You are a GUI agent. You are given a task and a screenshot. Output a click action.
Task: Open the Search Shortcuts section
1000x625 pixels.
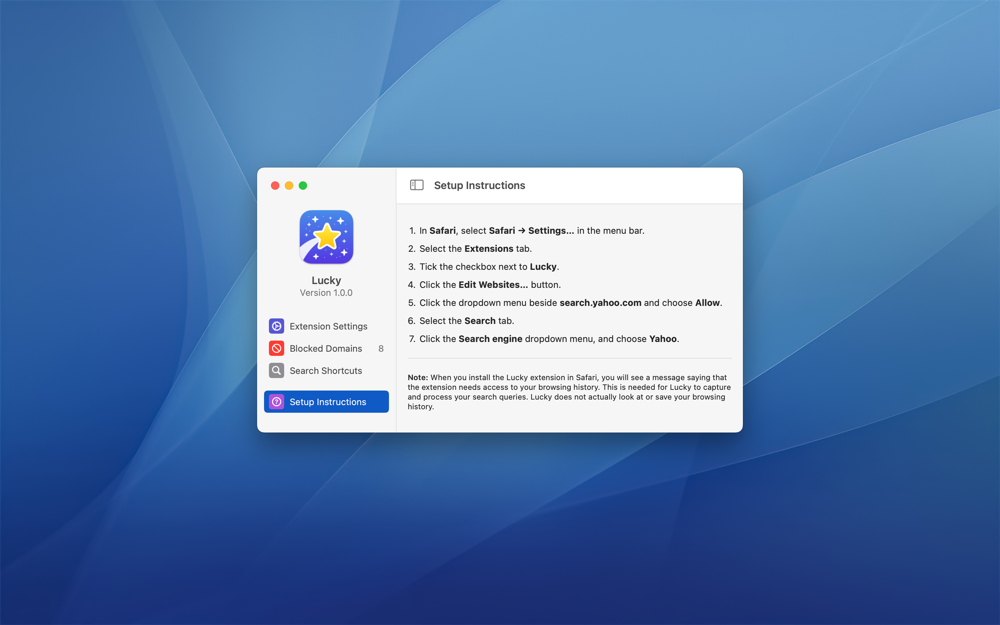click(327, 371)
